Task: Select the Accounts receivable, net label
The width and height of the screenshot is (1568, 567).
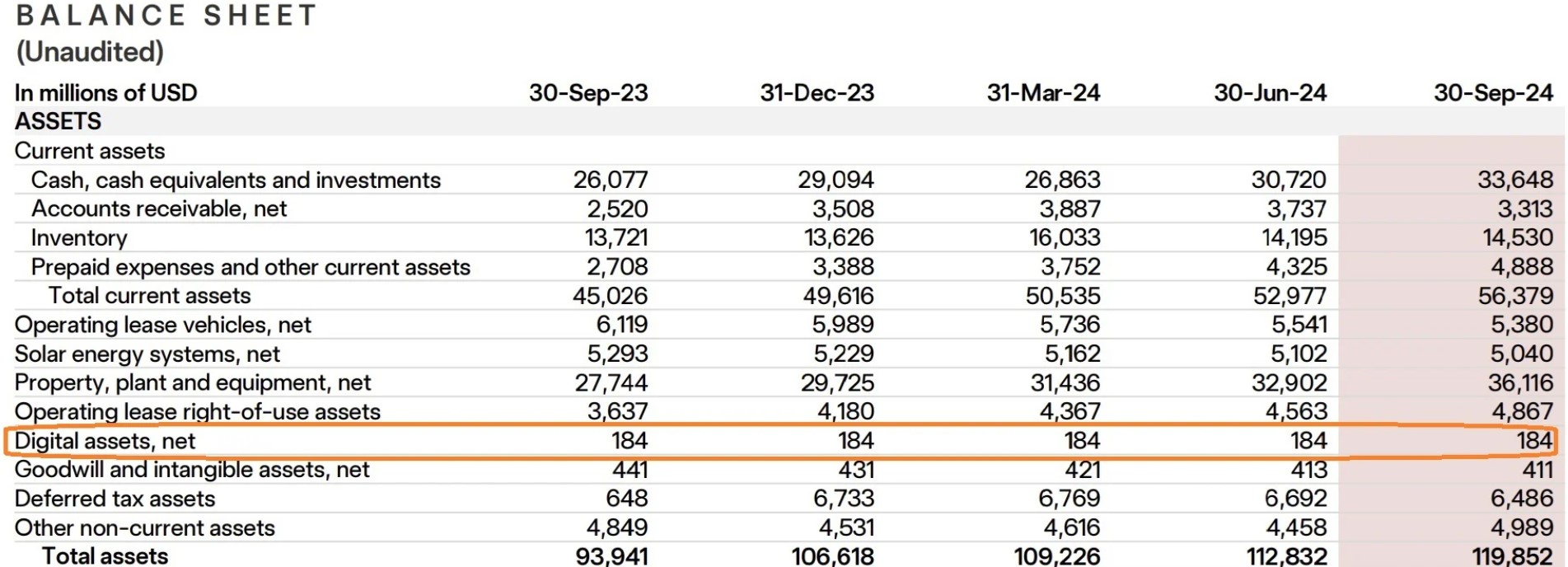Action: pyautogui.click(x=159, y=209)
